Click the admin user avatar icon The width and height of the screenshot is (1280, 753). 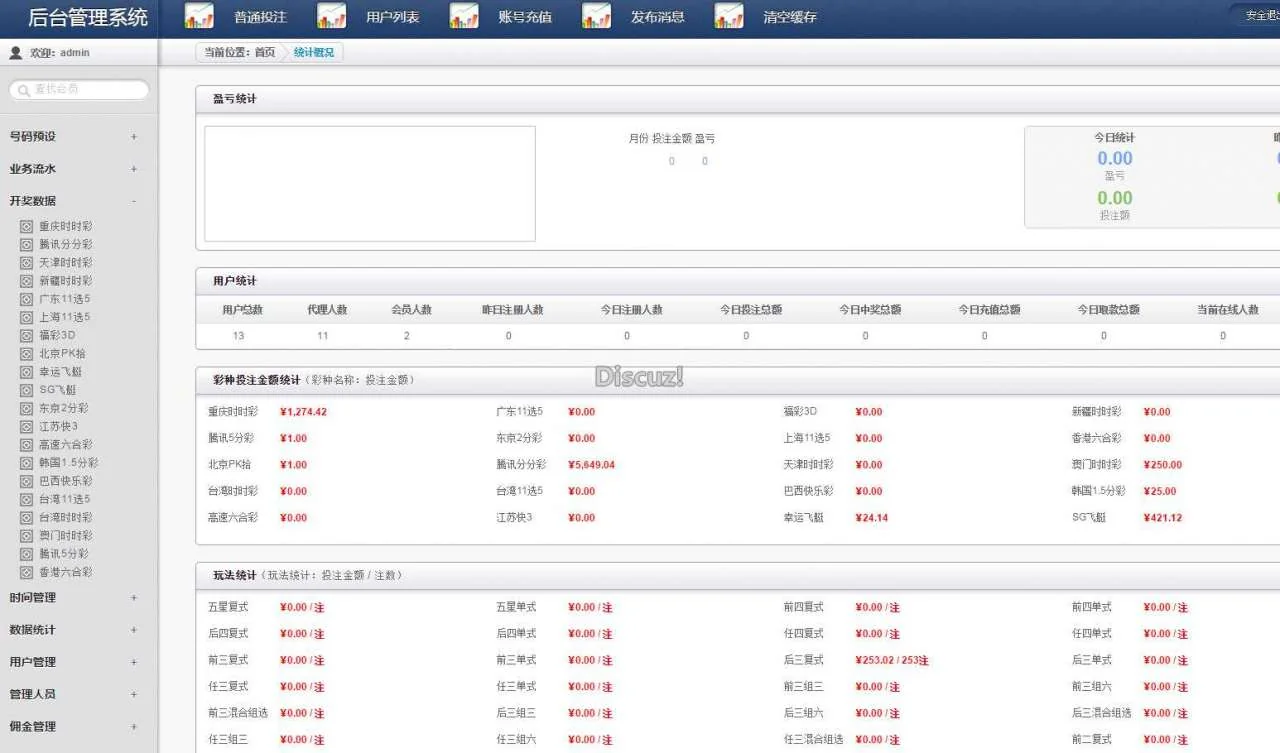click(x=16, y=53)
